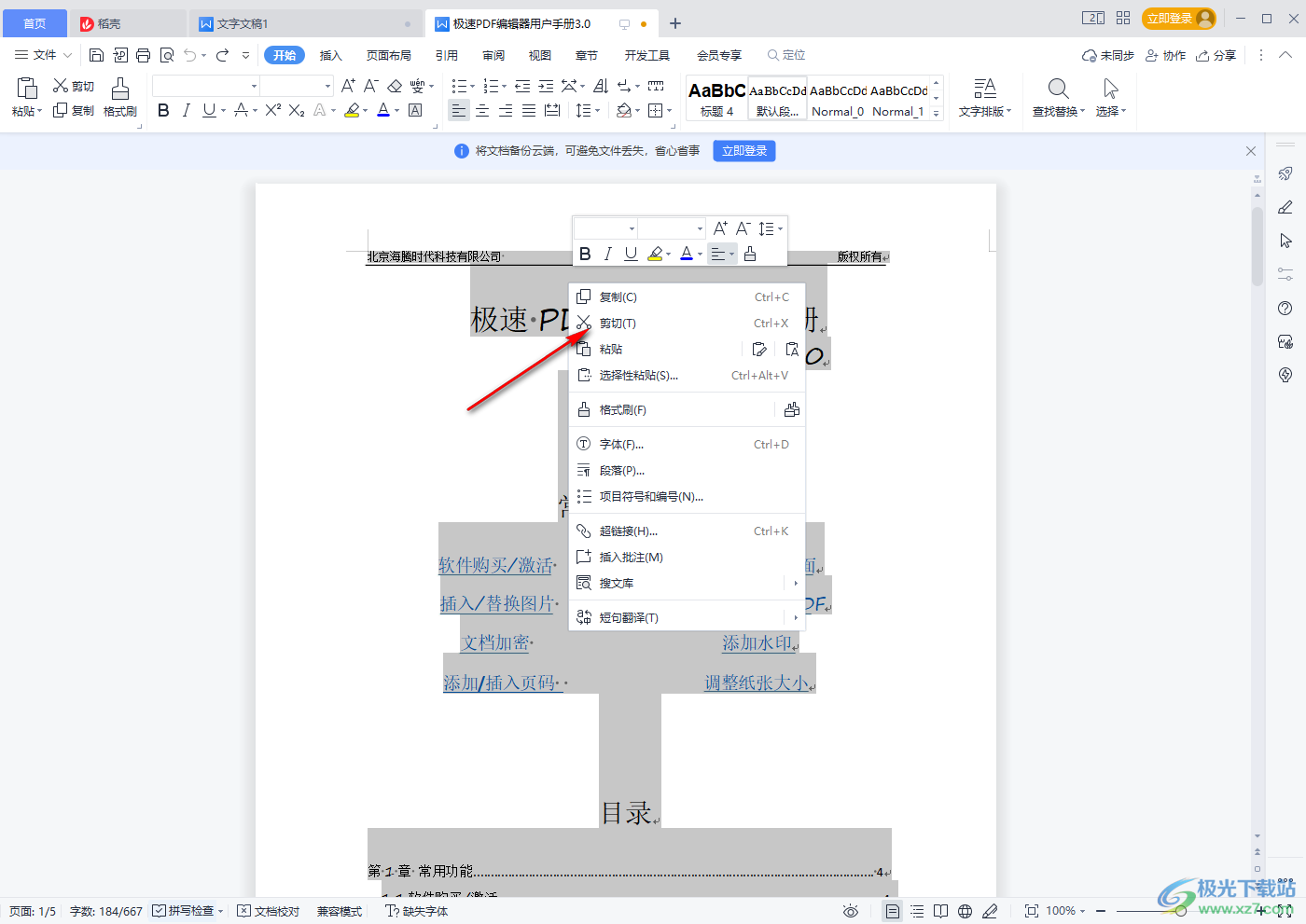The width and height of the screenshot is (1306, 924).
Task: Toggle Italic in the ribbon
Action: [x=186, y=110]
